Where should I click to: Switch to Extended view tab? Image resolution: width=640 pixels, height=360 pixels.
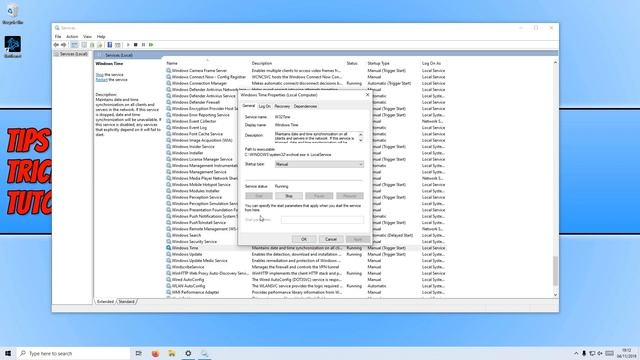pyautogui.click(x=105, y=302)
